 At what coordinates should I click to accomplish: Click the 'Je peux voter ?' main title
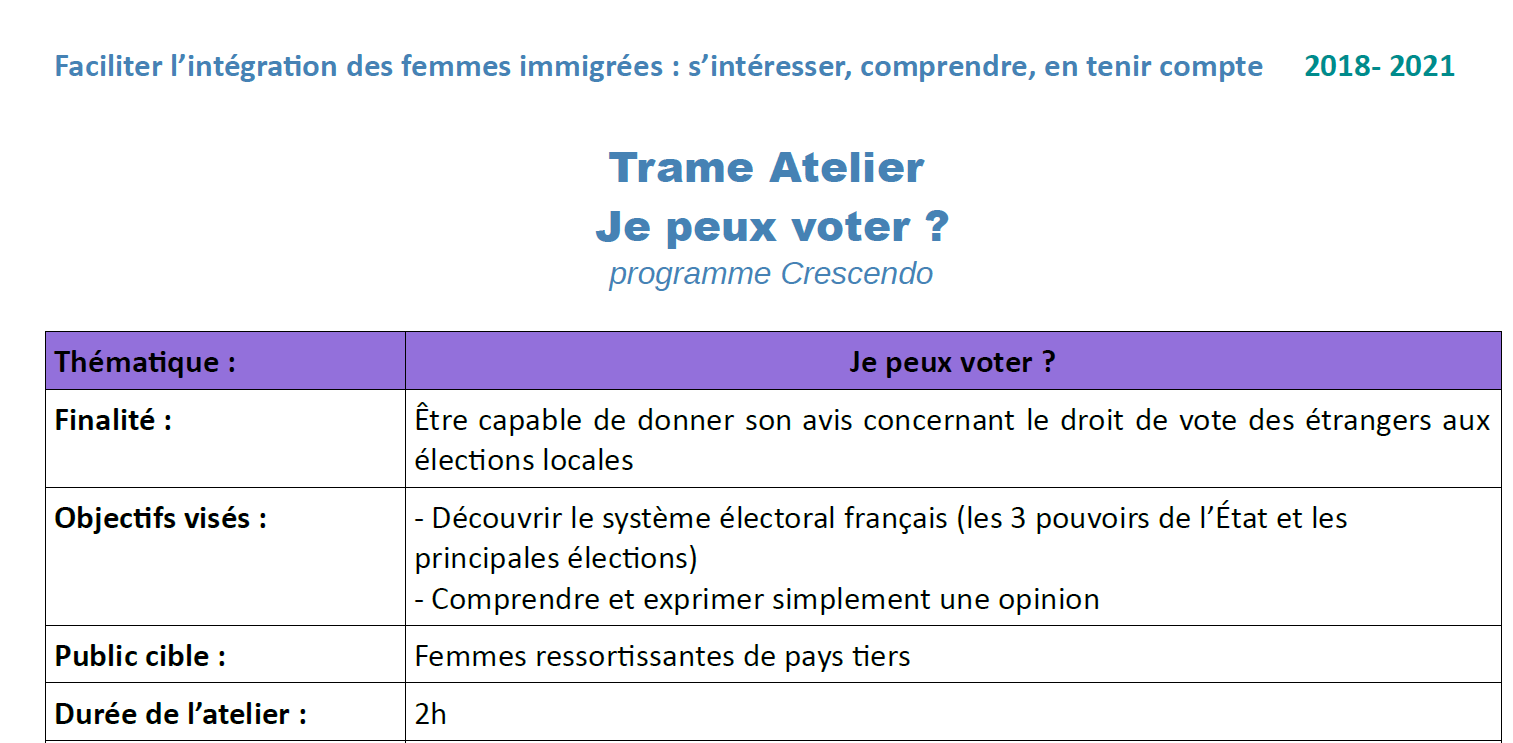[771, 227]
